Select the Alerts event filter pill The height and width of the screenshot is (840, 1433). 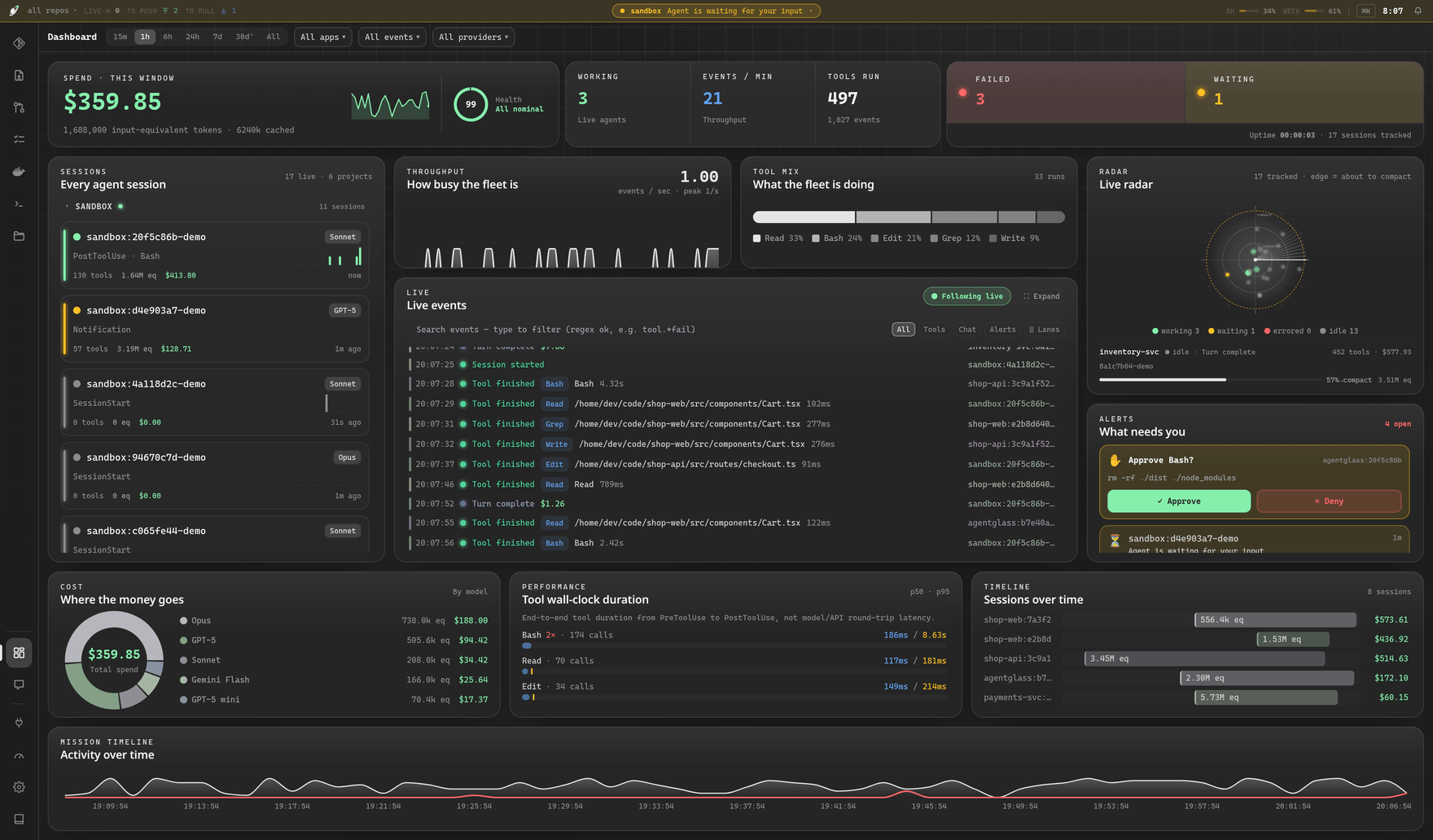coord(1002,330)
